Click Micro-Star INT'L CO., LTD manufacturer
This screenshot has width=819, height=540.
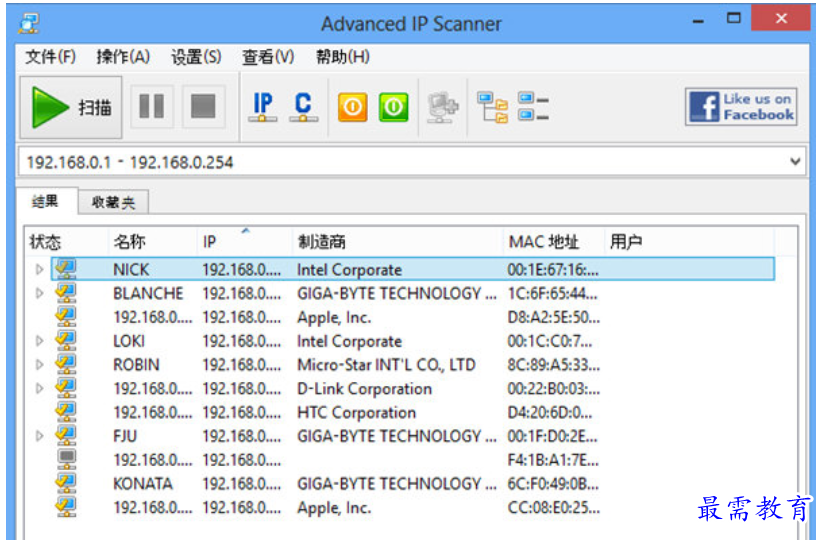click(x=387, y=365)
